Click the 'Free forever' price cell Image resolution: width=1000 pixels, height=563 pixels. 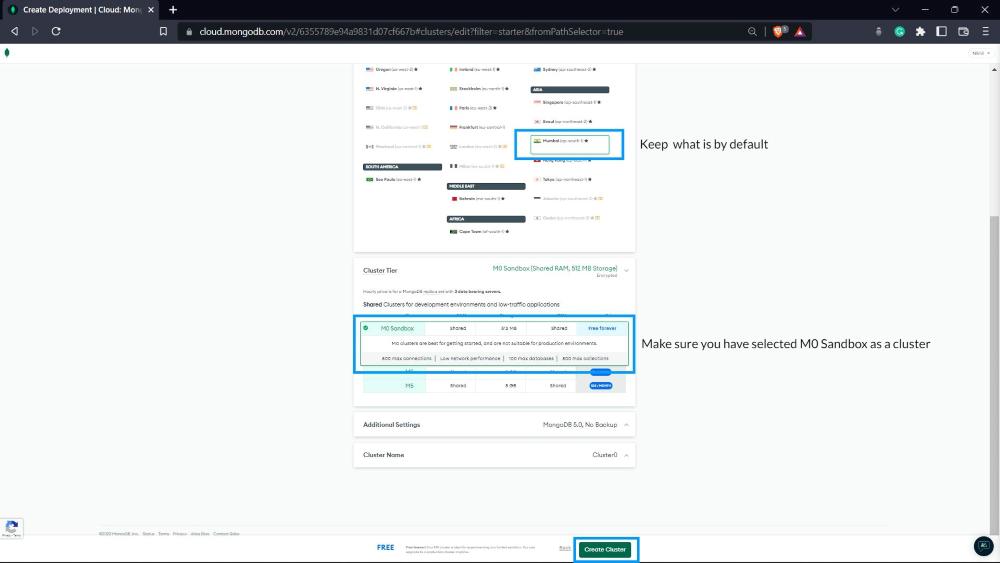(602, 328)
